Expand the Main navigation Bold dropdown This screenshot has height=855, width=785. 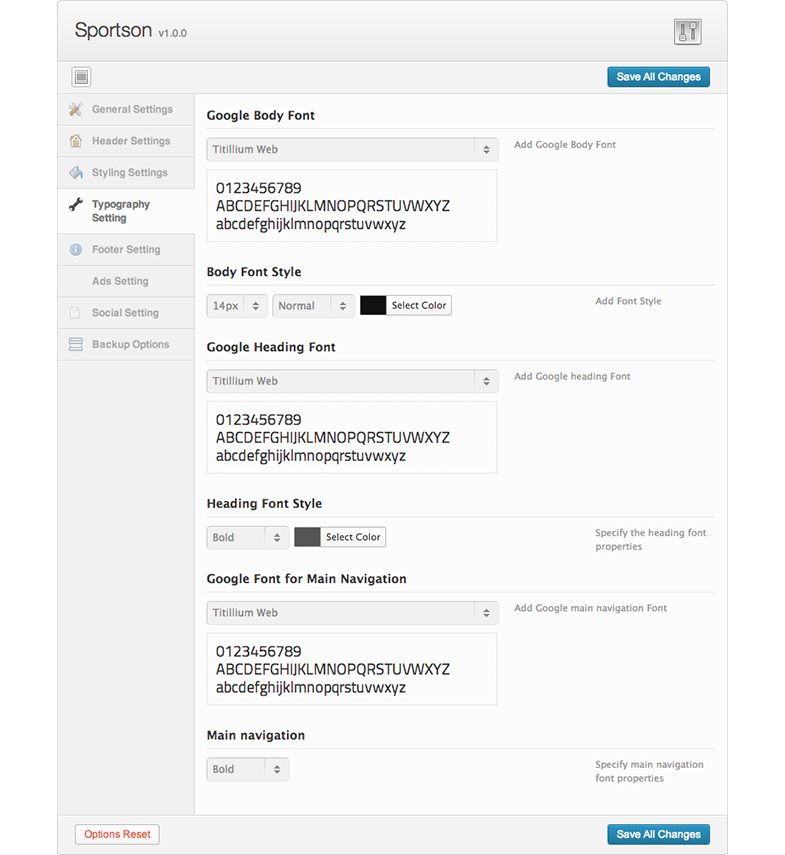[x=247, y=769]
